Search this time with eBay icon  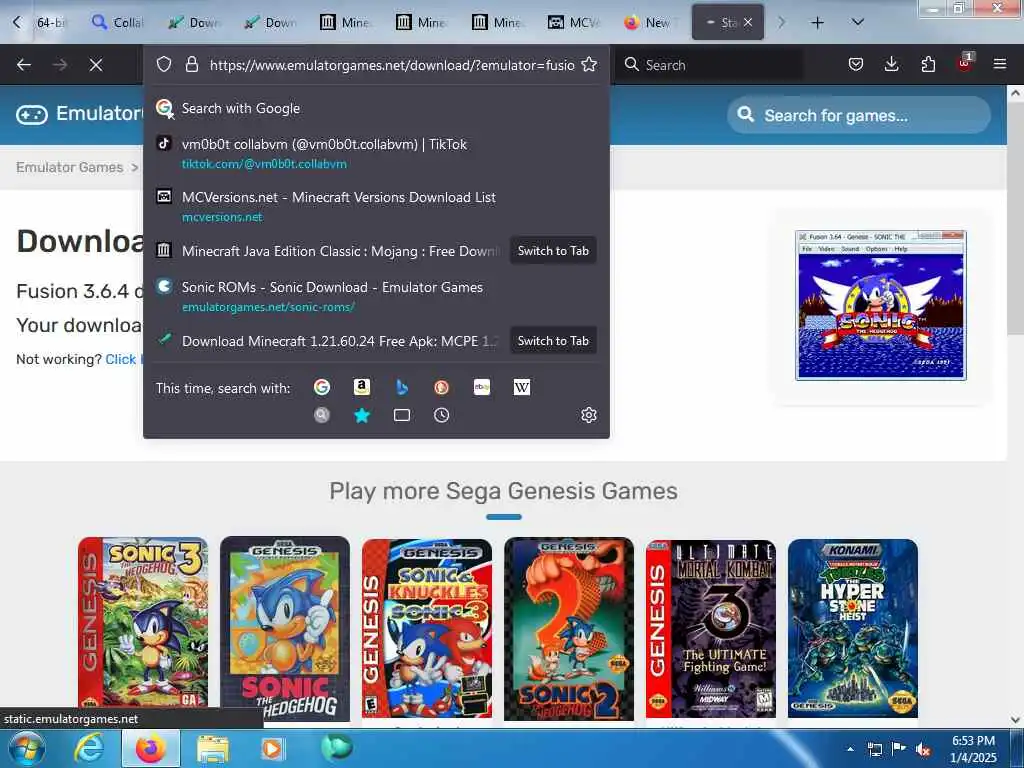482,387
